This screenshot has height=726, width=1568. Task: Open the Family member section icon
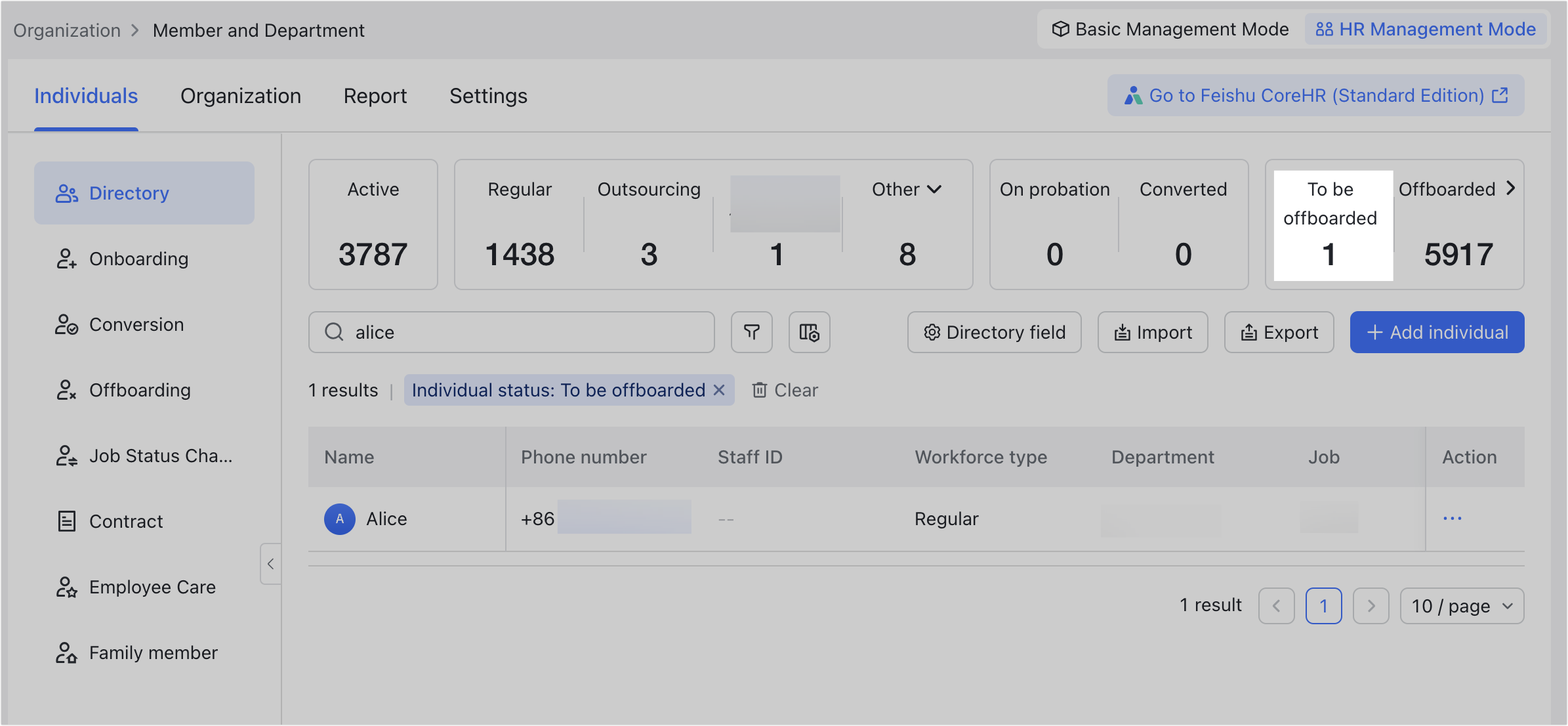click(x=66, y=652)
